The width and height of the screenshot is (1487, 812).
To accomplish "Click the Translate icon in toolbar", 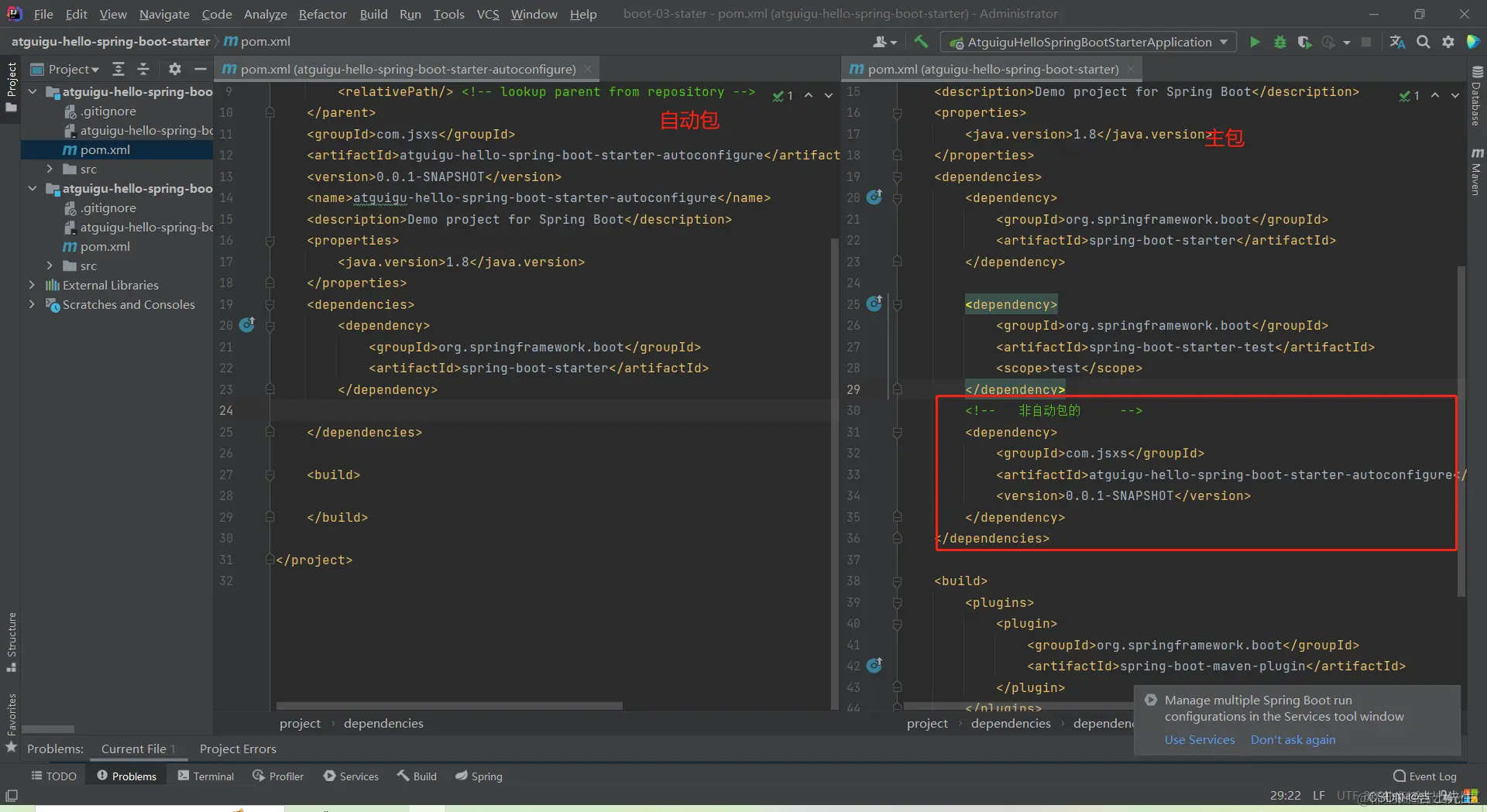I will (1397, 42).
